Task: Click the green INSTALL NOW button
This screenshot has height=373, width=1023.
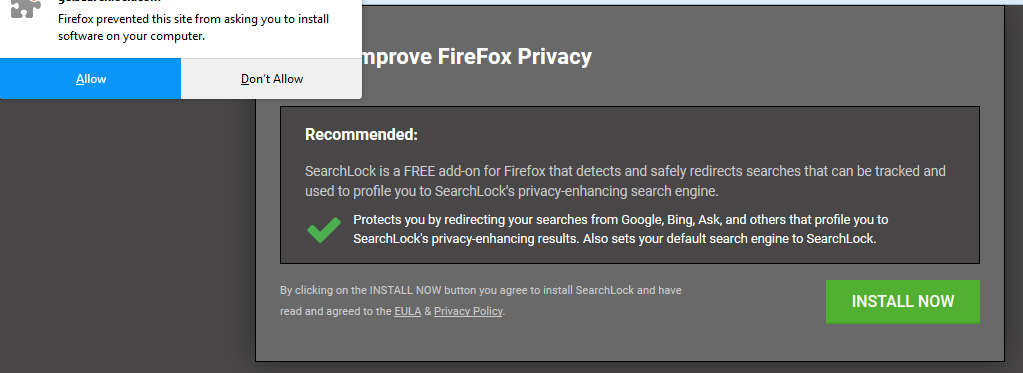Action: pyautogui.click(x=902, y=301)
